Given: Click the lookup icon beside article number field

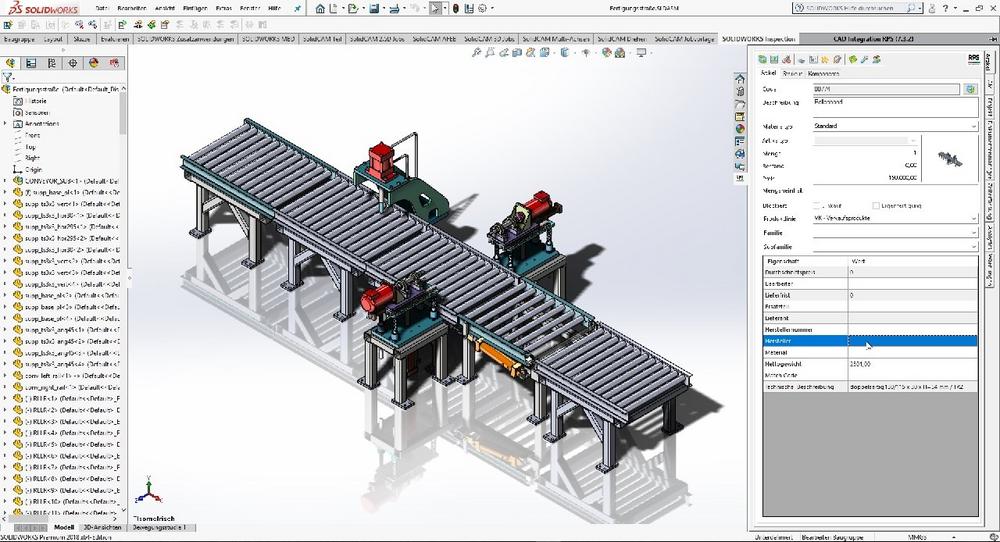Looking at the screenshot, I should [969, 89].
